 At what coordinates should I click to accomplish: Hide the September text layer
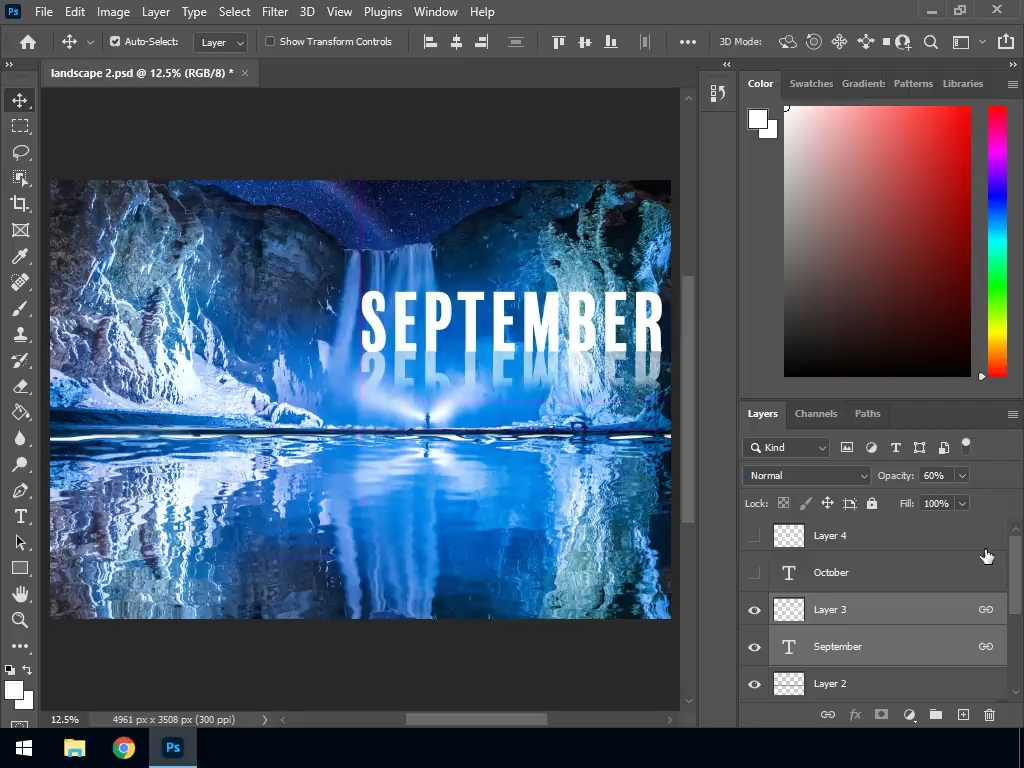pyautogui.click(x=754, y=647)
